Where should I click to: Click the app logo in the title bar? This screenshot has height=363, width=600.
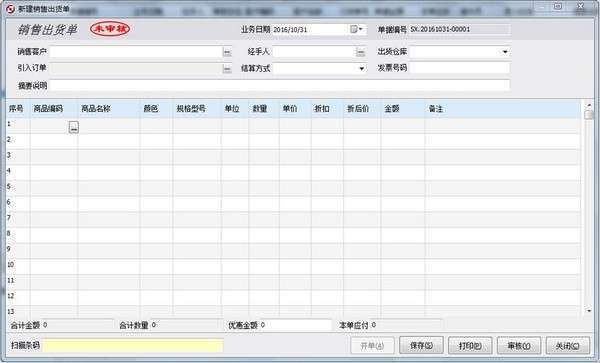click(x=10, y=8)
